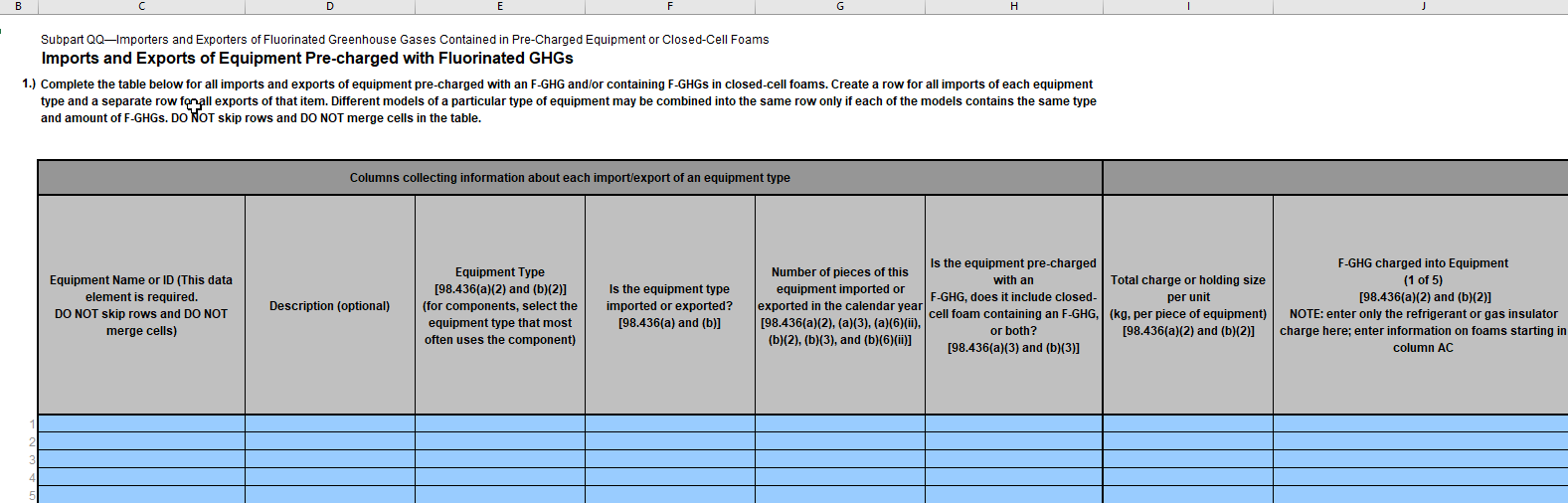Click table row number 1 label
1568x503 pixels.
32,424
